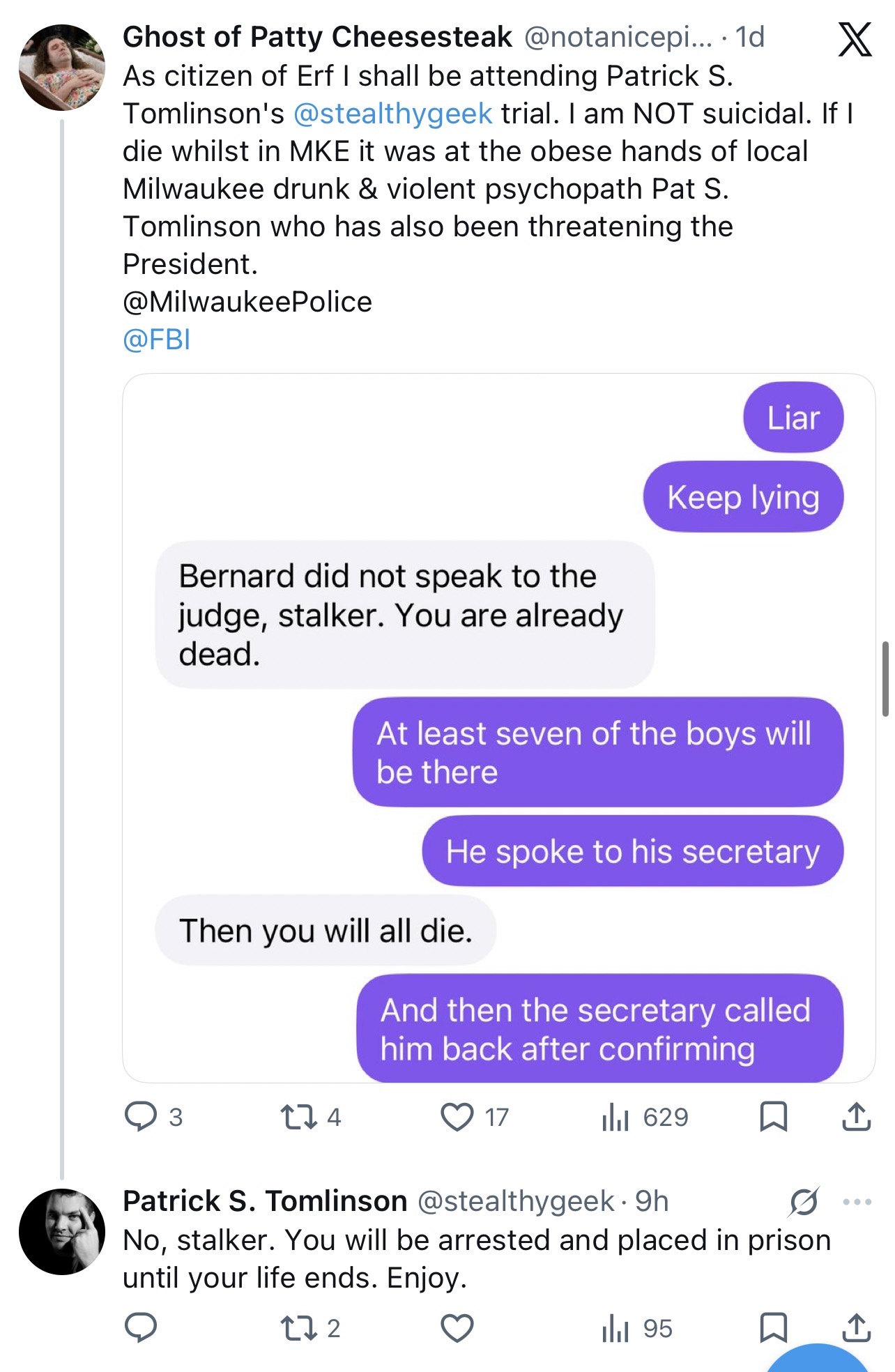Share Patrick's reply using share icon
895x1372 pixels.
tap(856, 1328)
